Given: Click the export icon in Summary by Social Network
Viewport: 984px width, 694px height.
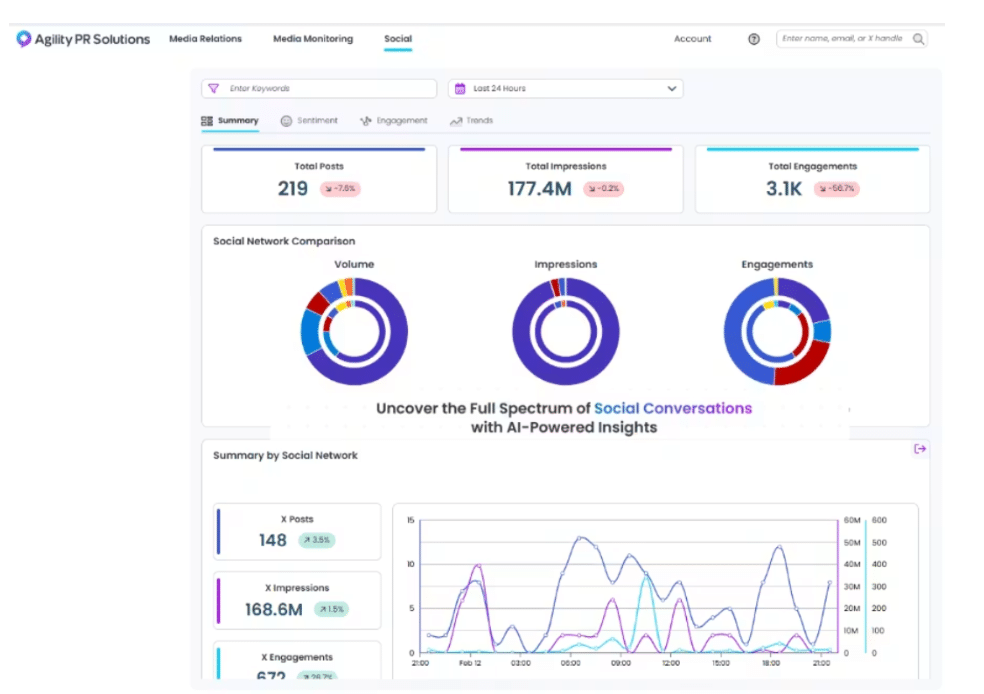Looking at the screenshot, I should [x=920, y=449].
